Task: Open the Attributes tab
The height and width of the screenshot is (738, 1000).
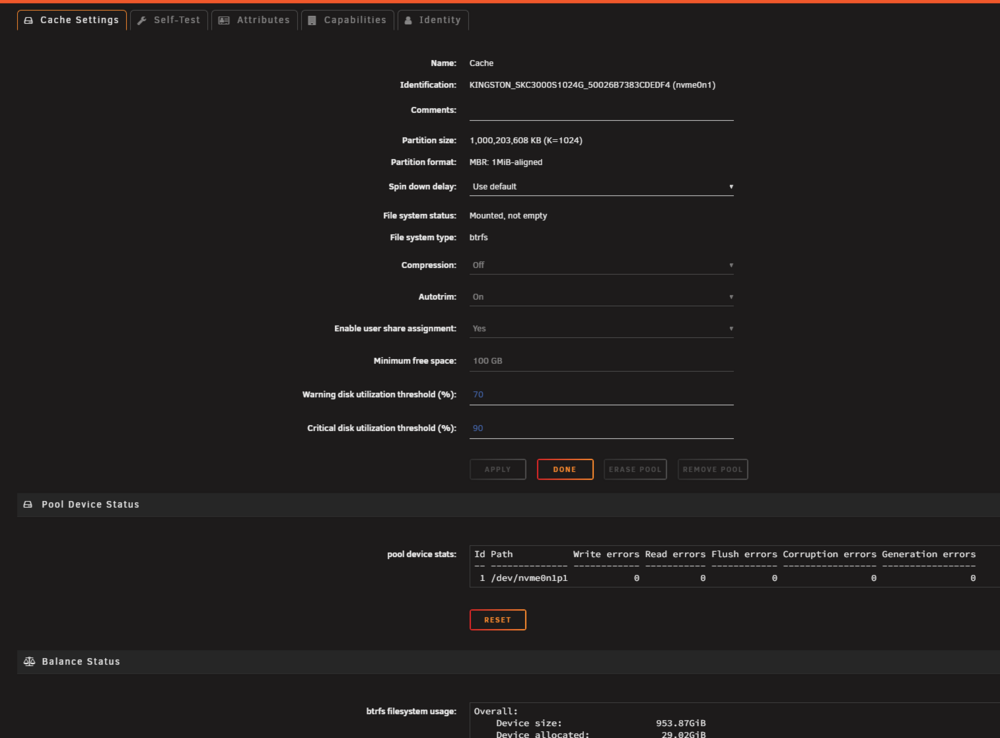Action: [254, 20]
